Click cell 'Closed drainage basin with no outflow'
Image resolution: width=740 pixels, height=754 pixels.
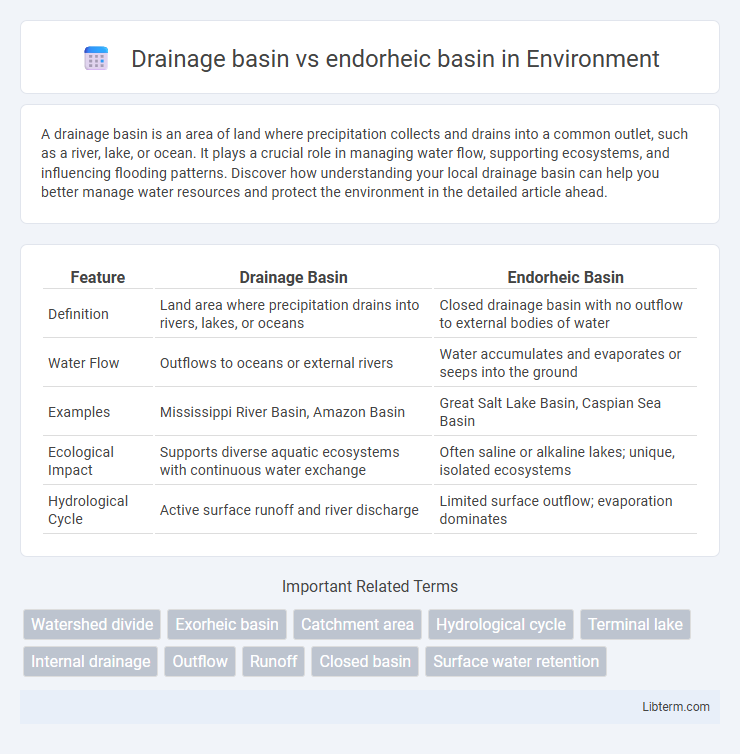click(x=565, y=314)
